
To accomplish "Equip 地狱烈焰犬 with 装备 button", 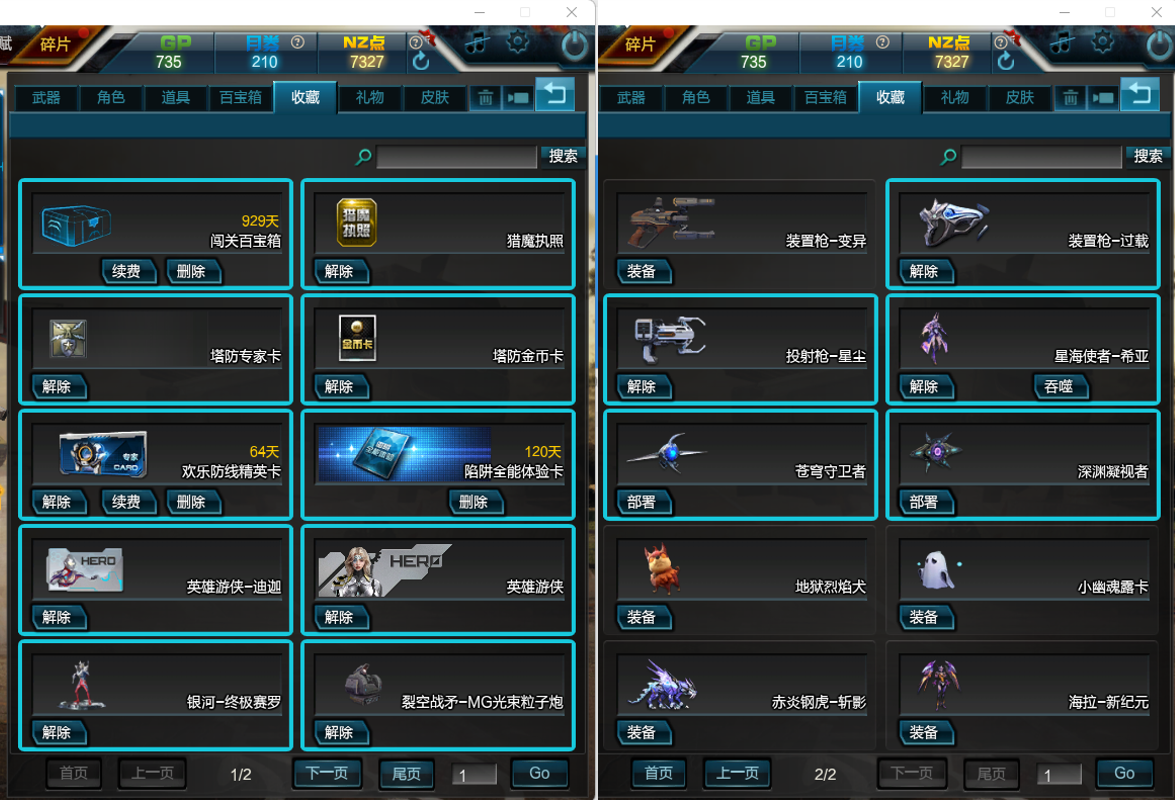I will 642,617.
